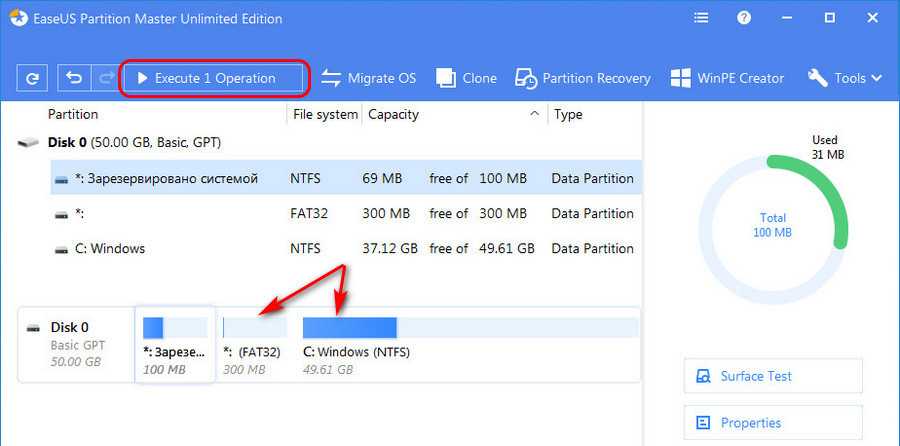
Task: Click the pin icon in title bar
Action: [700, 18]
